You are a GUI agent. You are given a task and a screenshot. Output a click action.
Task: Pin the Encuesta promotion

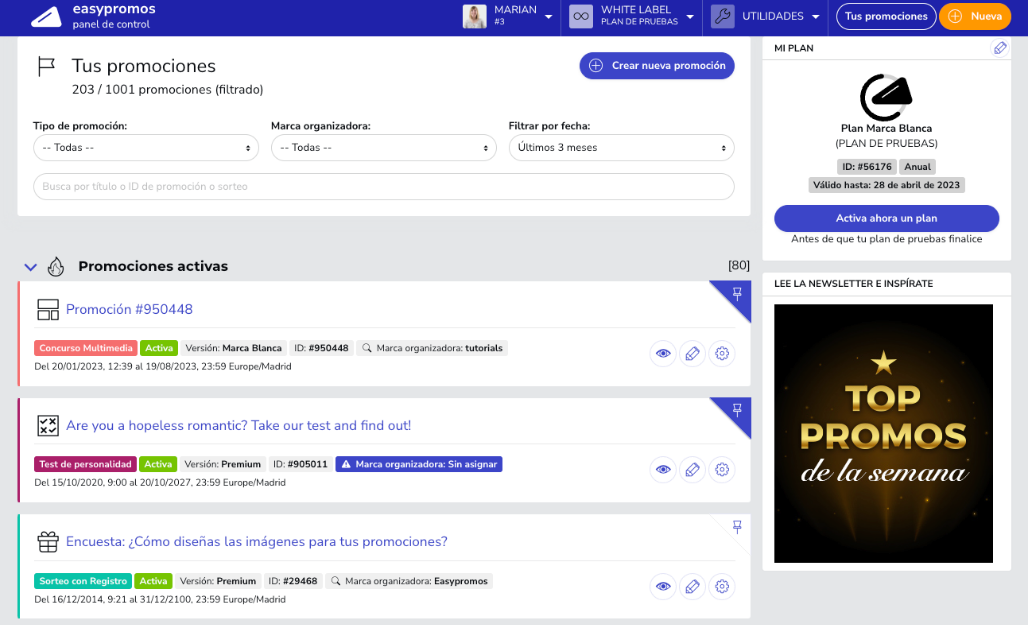point(737,527)
